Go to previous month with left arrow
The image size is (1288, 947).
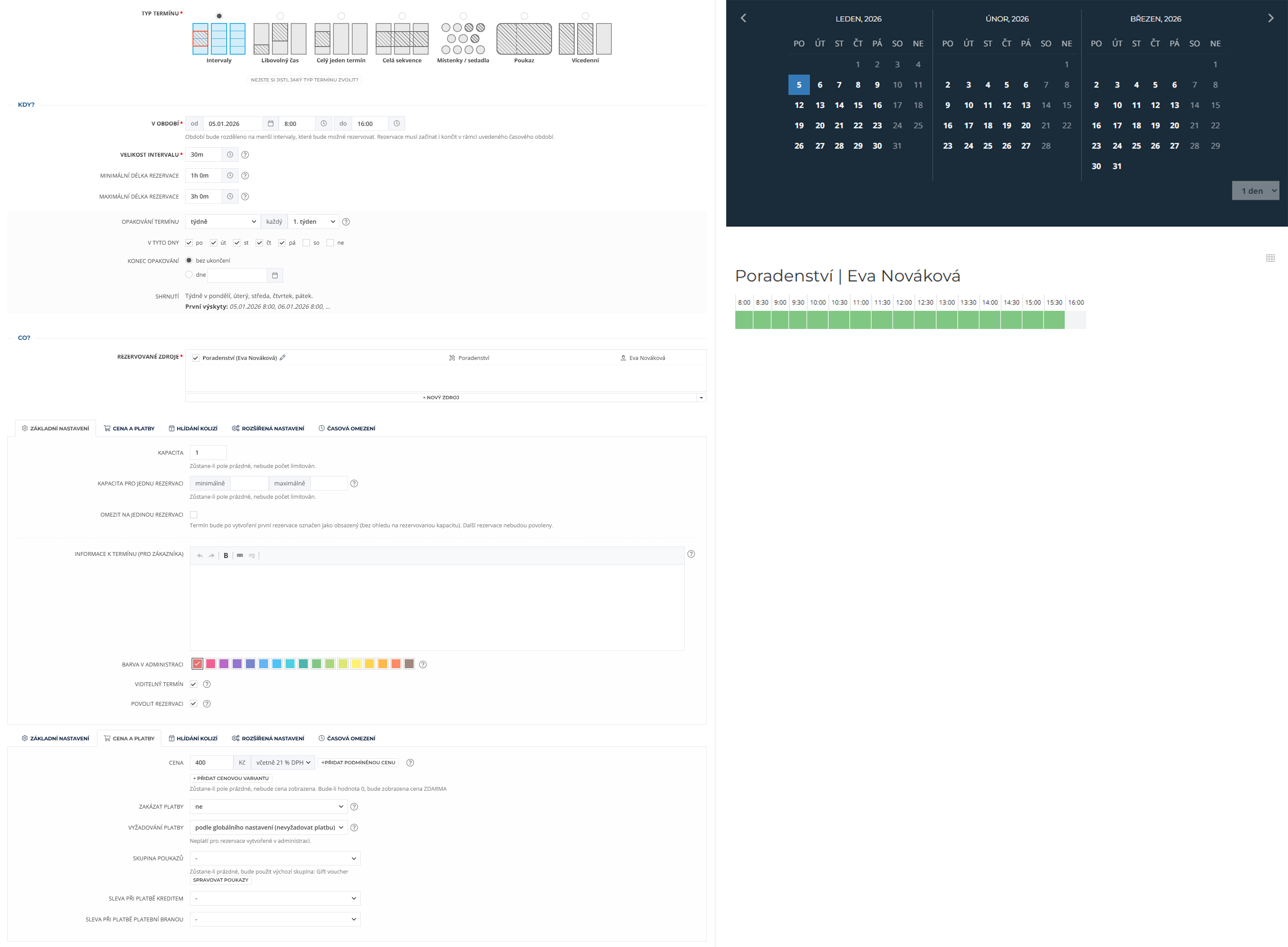pos(743,18)
